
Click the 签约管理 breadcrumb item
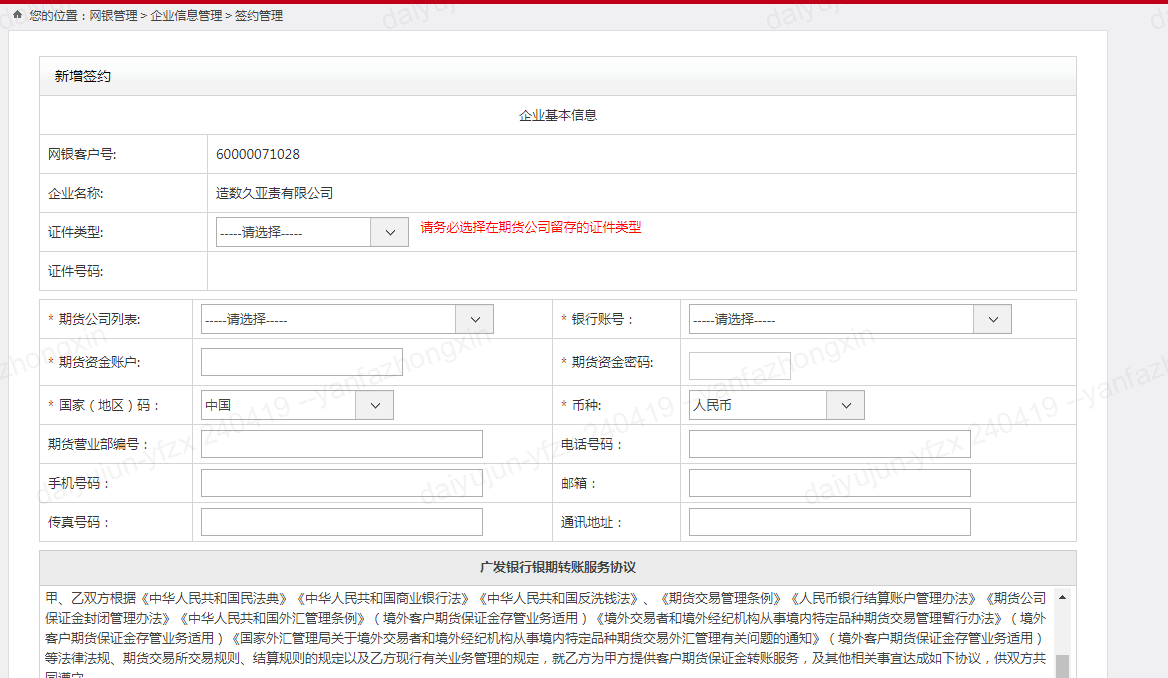pyautogui.click(x=259, y=16)
